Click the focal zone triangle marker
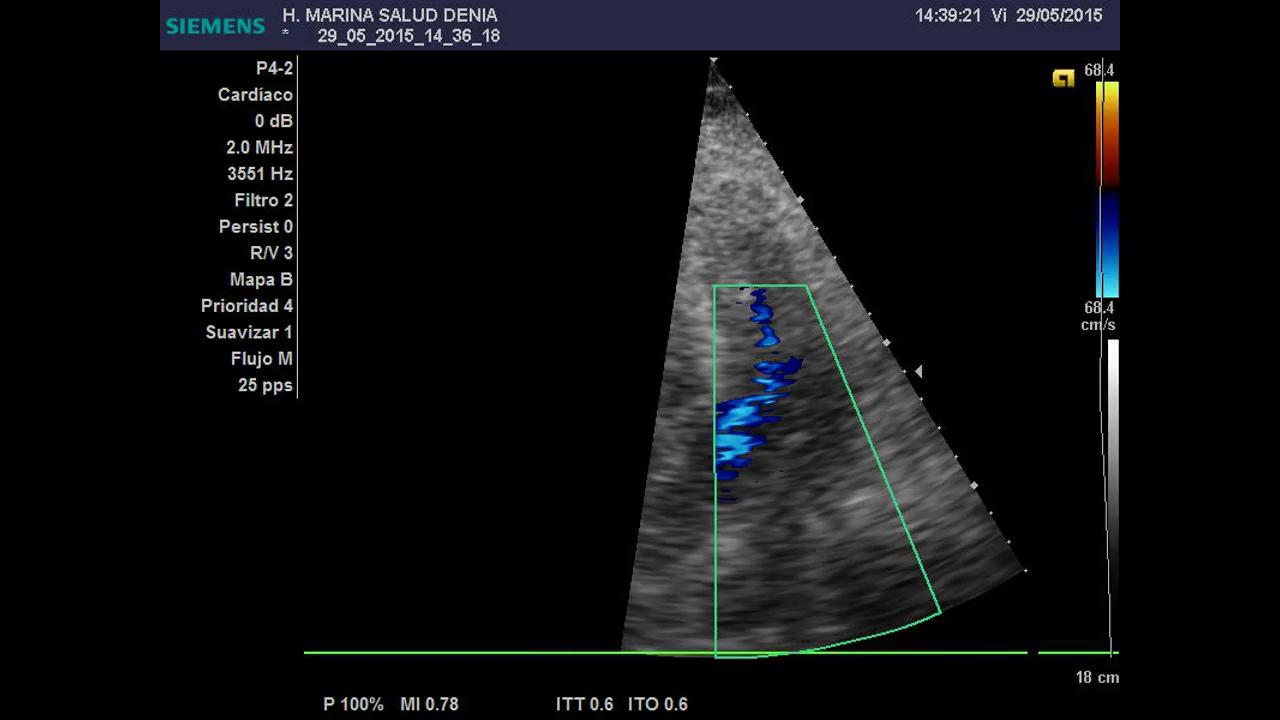 pos(918,372)
